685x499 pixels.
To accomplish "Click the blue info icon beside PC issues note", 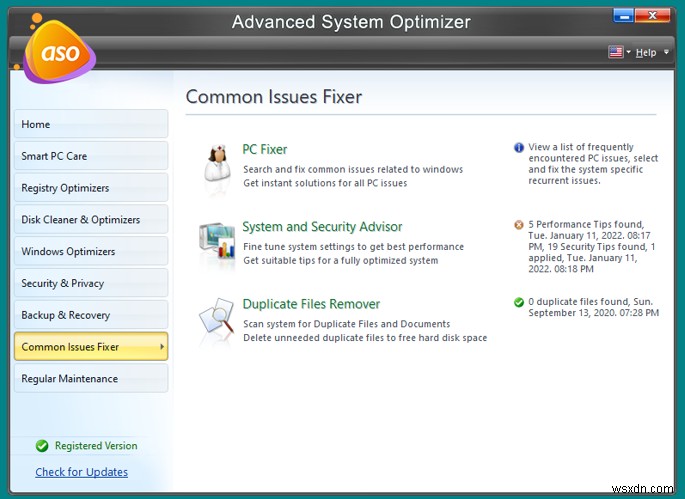I will pyautogui.click(x=519, y=147).
